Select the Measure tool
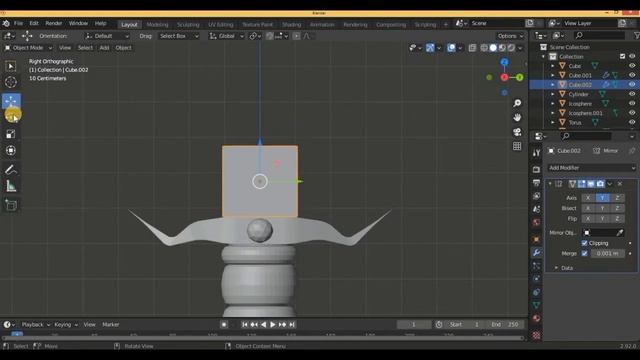 click(x=11, y=187)
